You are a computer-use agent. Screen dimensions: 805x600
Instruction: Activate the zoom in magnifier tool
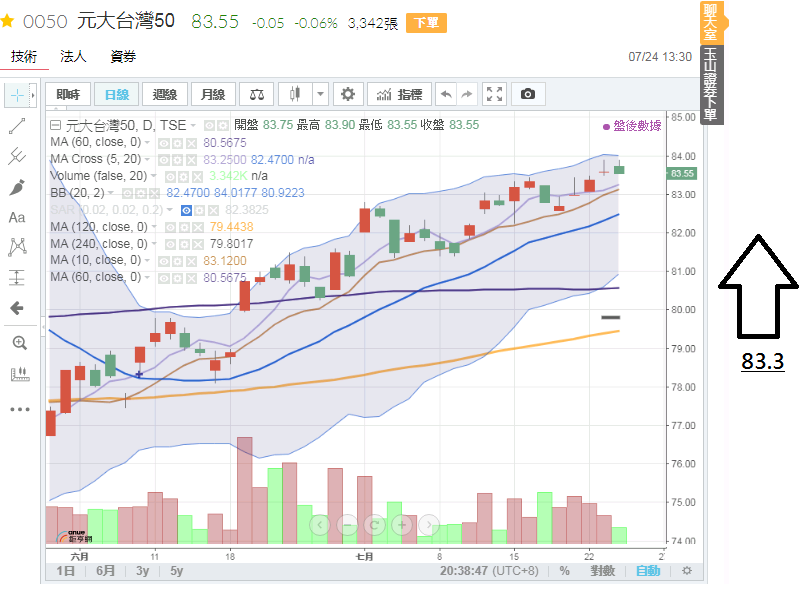click(20, 343)
